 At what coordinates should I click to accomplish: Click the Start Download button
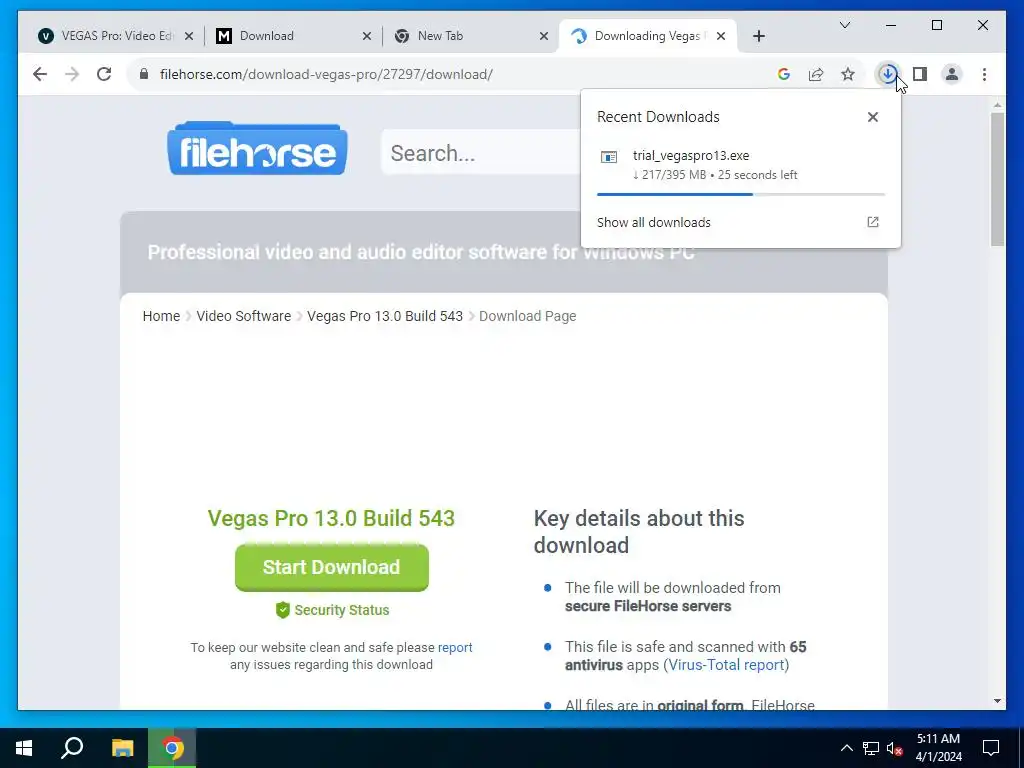point(332,568)
